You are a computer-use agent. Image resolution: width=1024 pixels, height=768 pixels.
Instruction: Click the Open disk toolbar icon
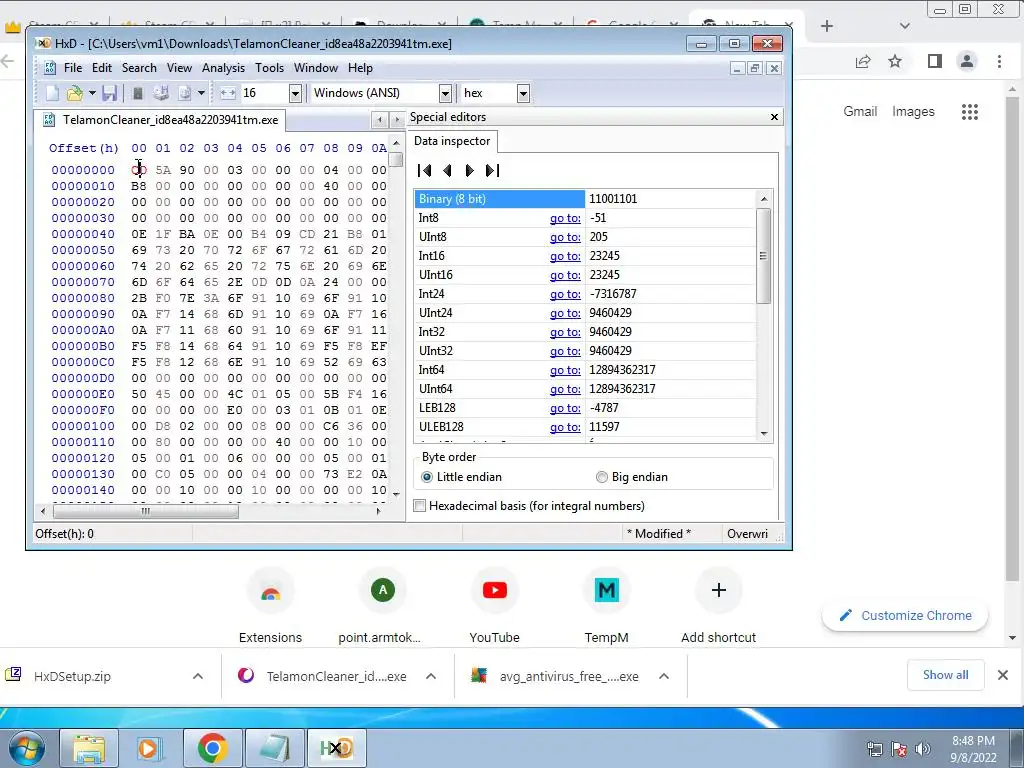(x=161, y=93)
